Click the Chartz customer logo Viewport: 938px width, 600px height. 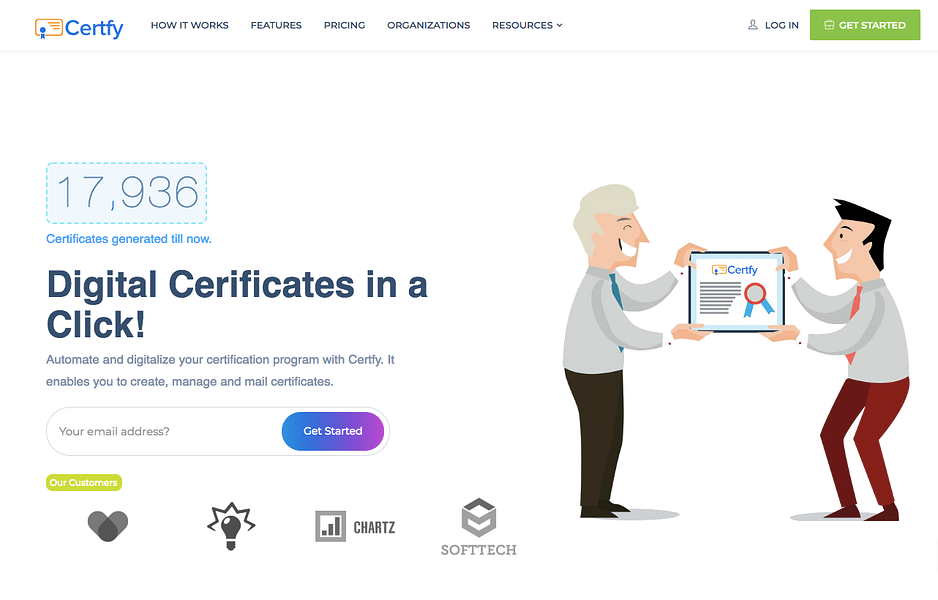pyautogui.click(x=355, y=526)
